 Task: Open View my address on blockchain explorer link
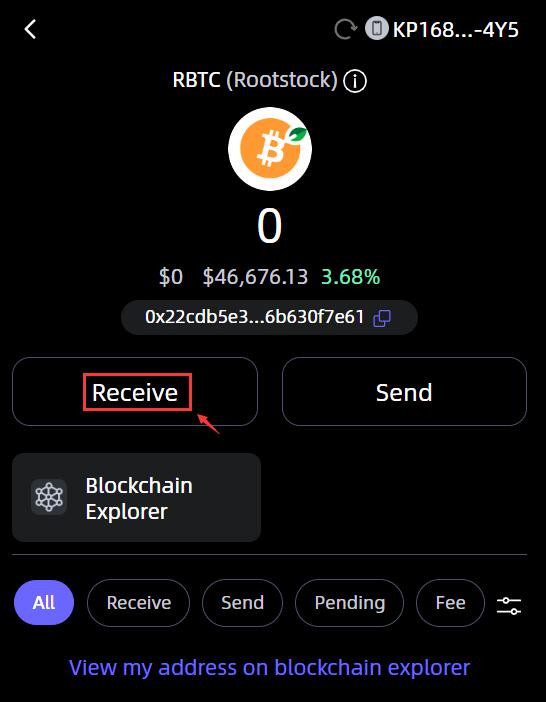(x=269, y=667)
